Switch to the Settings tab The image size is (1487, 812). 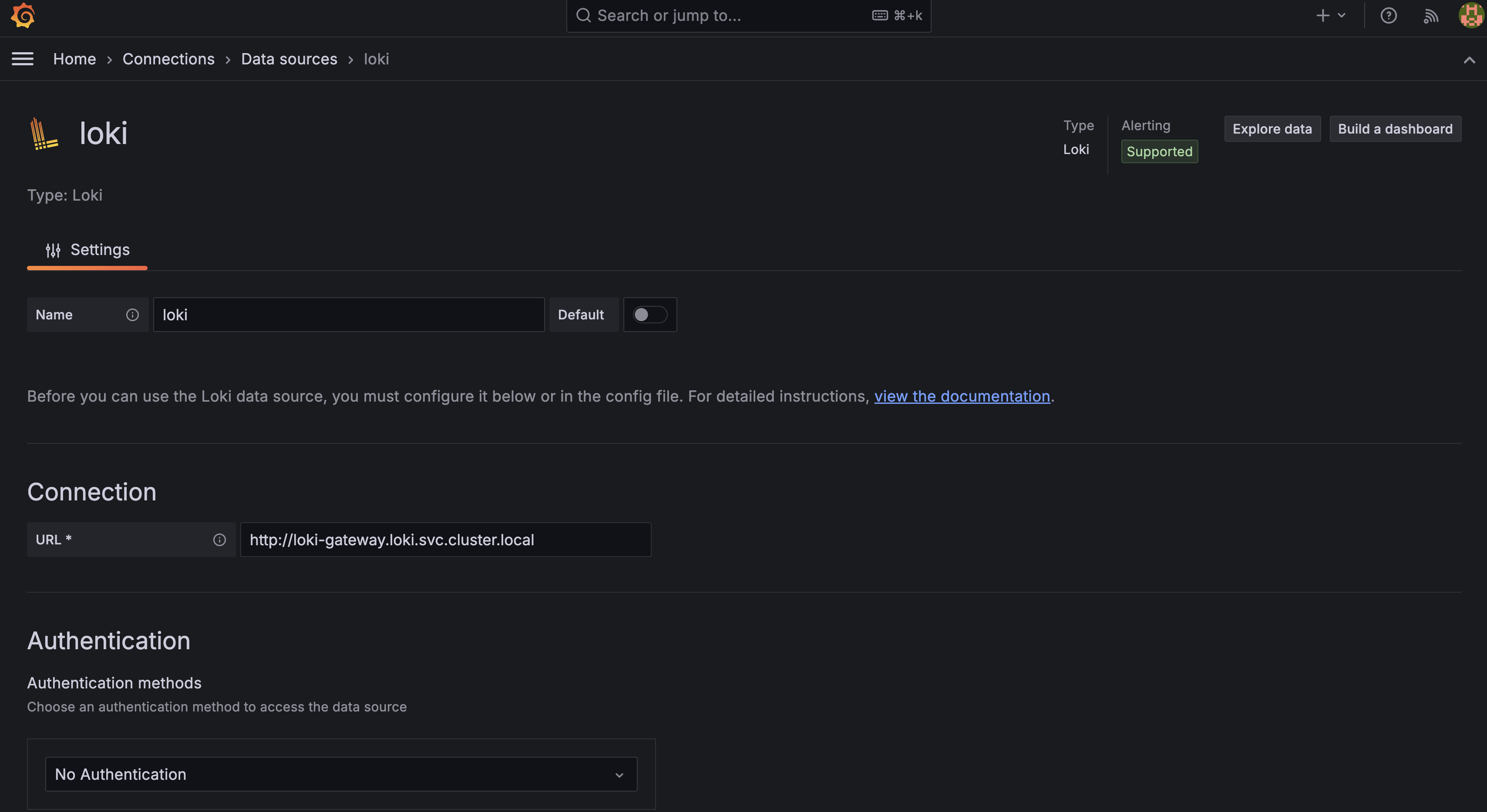[87, 250]
